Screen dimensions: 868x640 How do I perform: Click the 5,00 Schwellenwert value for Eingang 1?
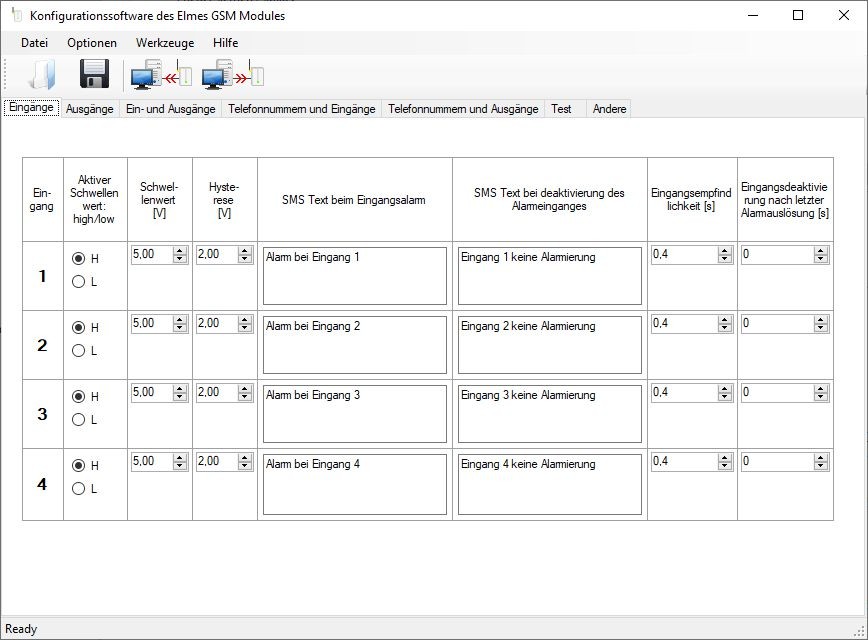(143, 254)
